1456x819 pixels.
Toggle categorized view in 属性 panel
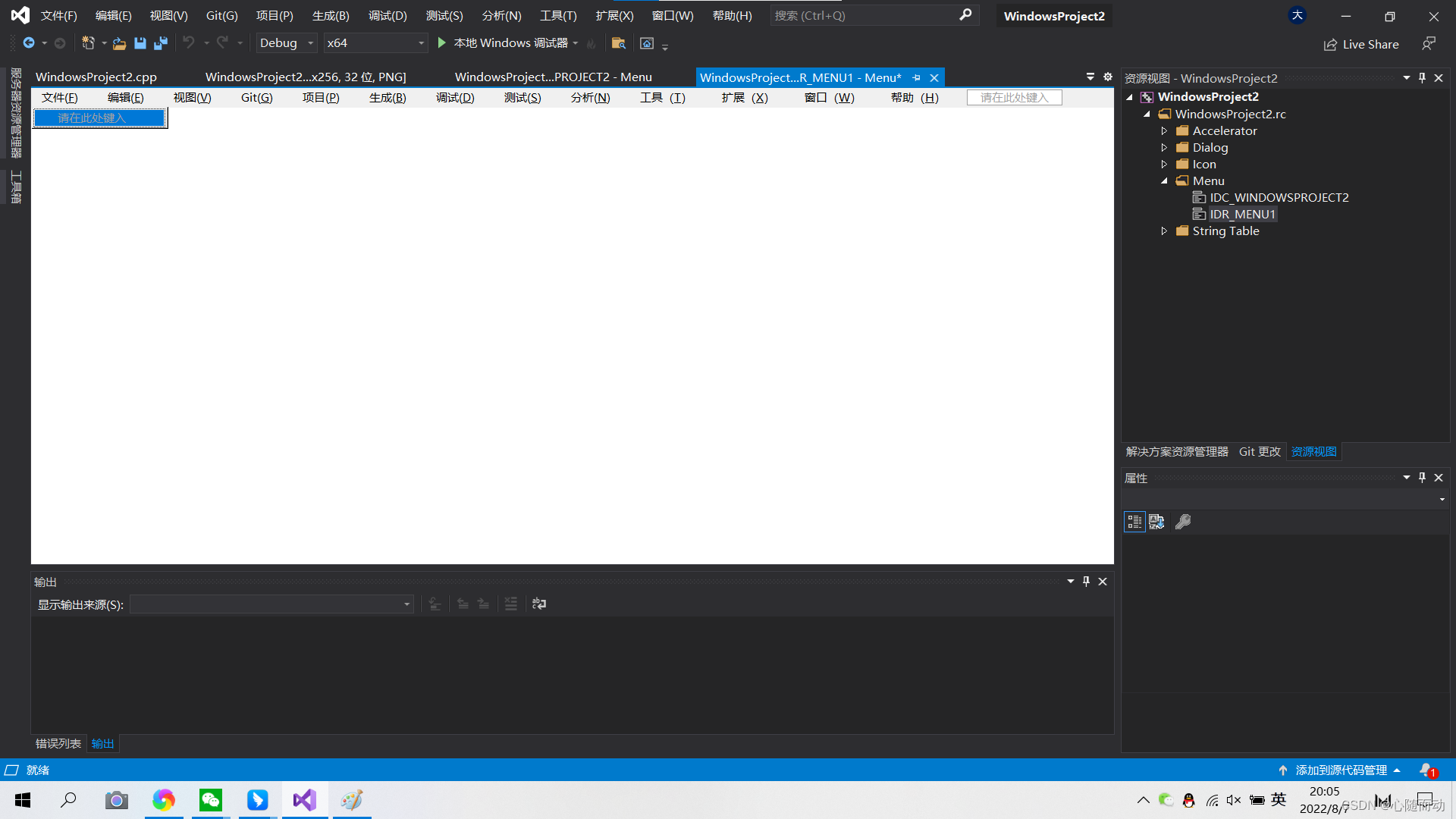[1134, 522]
